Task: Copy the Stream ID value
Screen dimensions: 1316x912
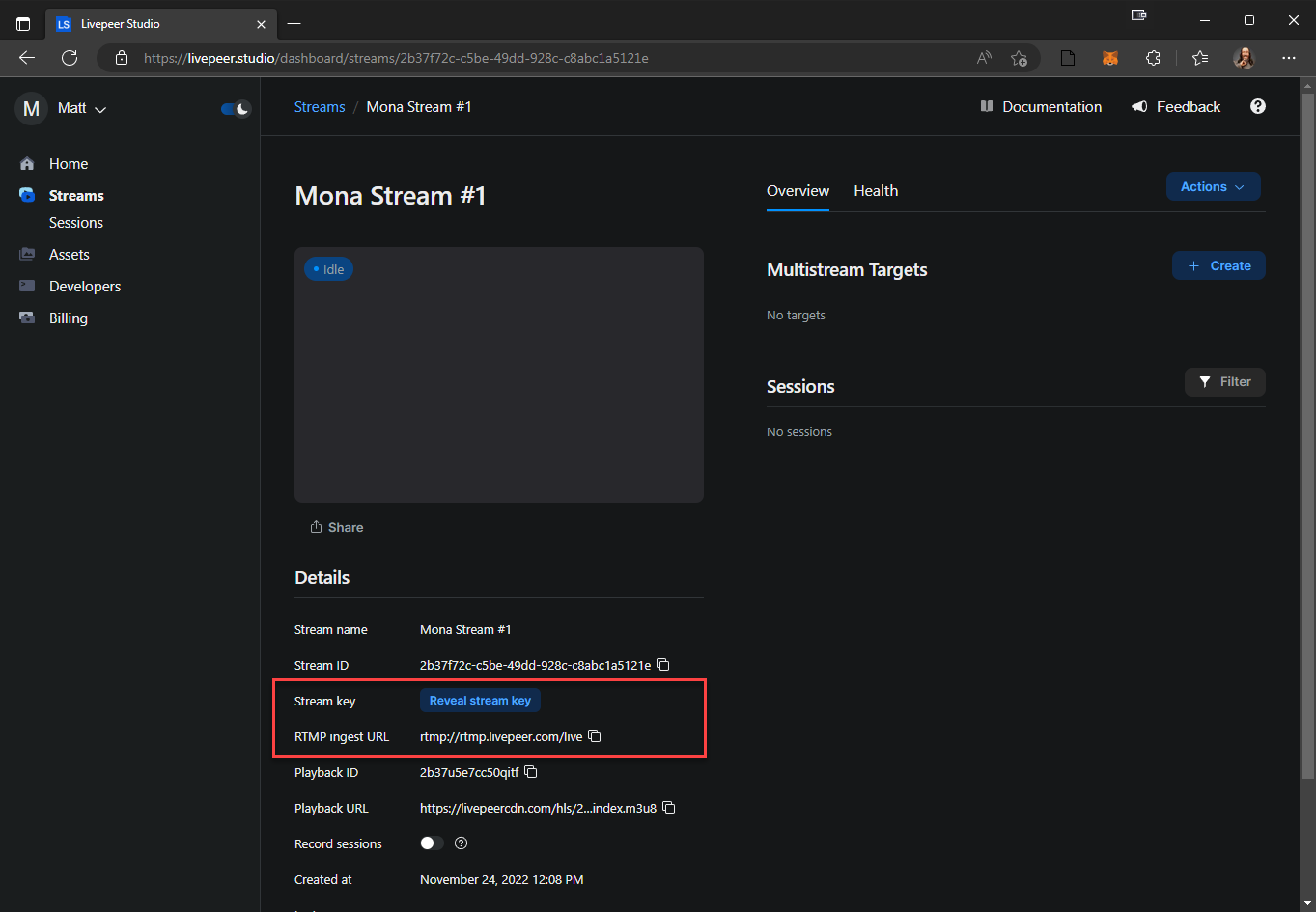Action: 663,665
